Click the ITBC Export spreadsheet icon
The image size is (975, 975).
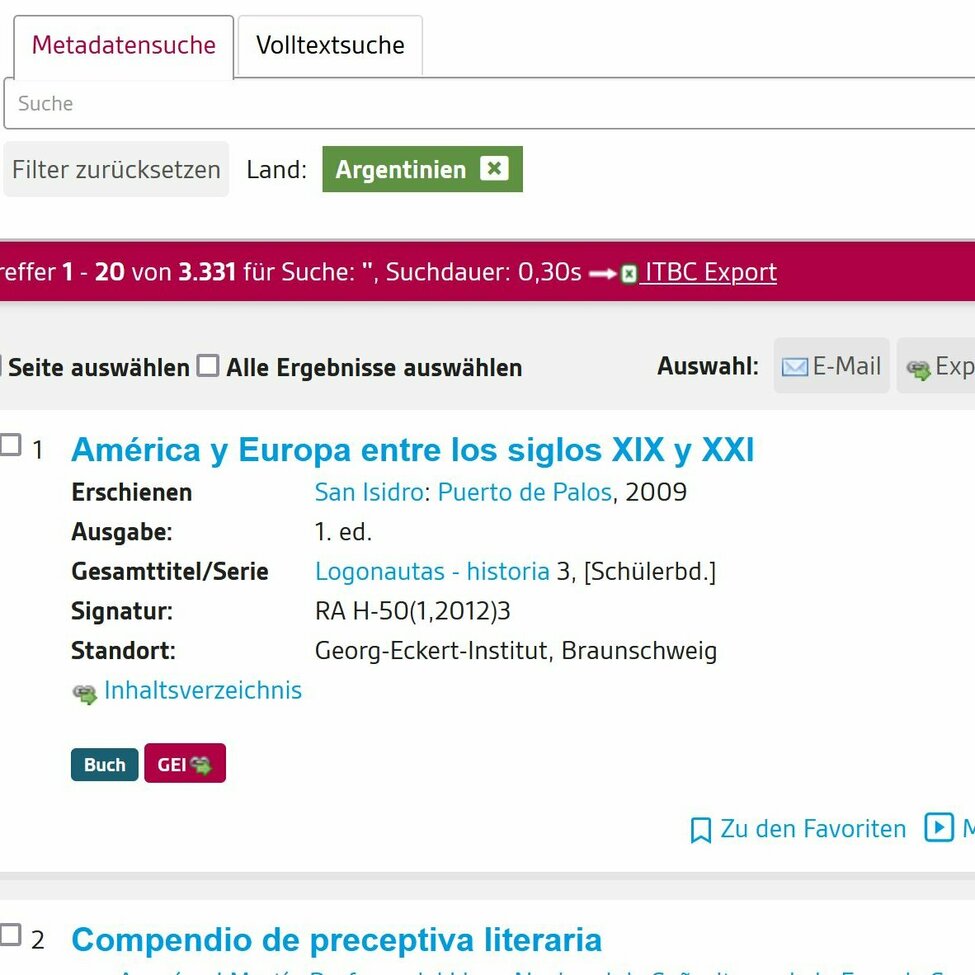(x=628, y=274)
